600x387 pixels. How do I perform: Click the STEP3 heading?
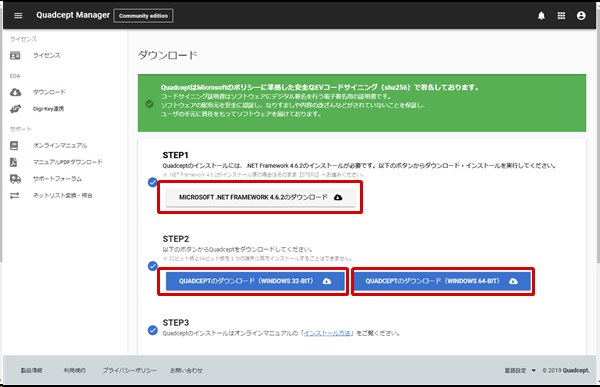(176, 323)
